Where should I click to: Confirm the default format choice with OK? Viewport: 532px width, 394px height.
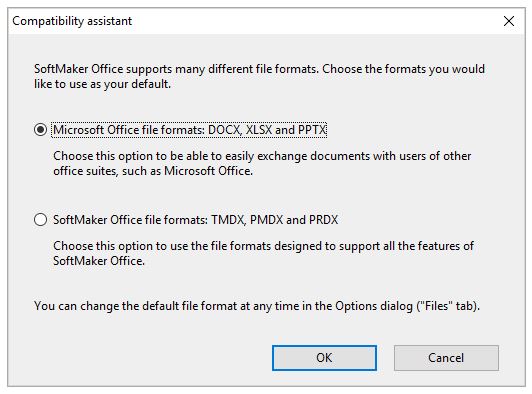coord(324,358)
